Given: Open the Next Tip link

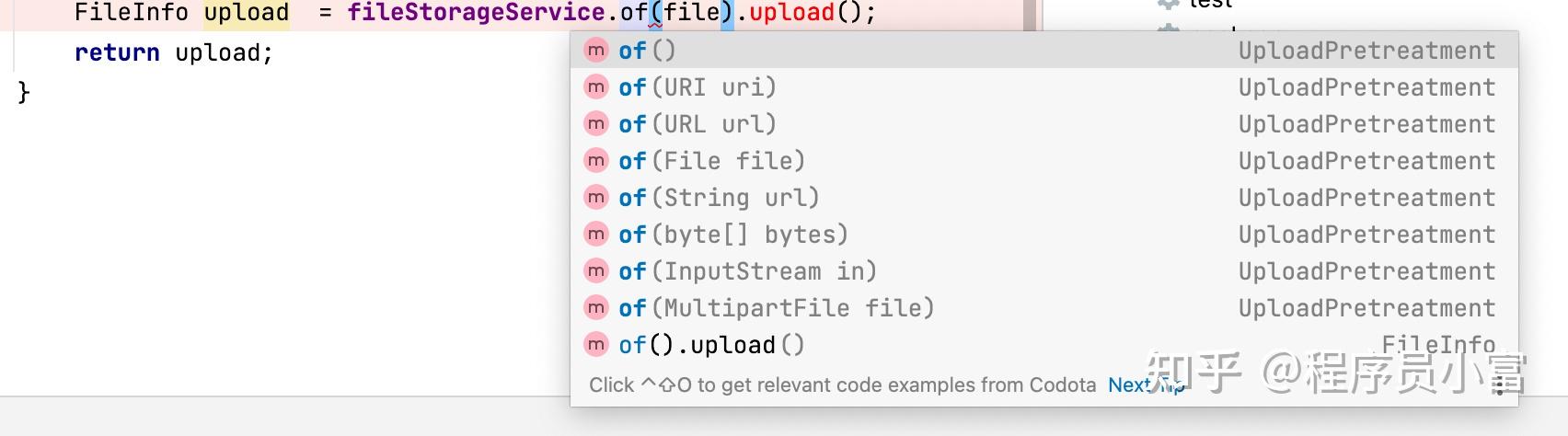Looking at the screenshot, I should click(x=1146, y=385).
